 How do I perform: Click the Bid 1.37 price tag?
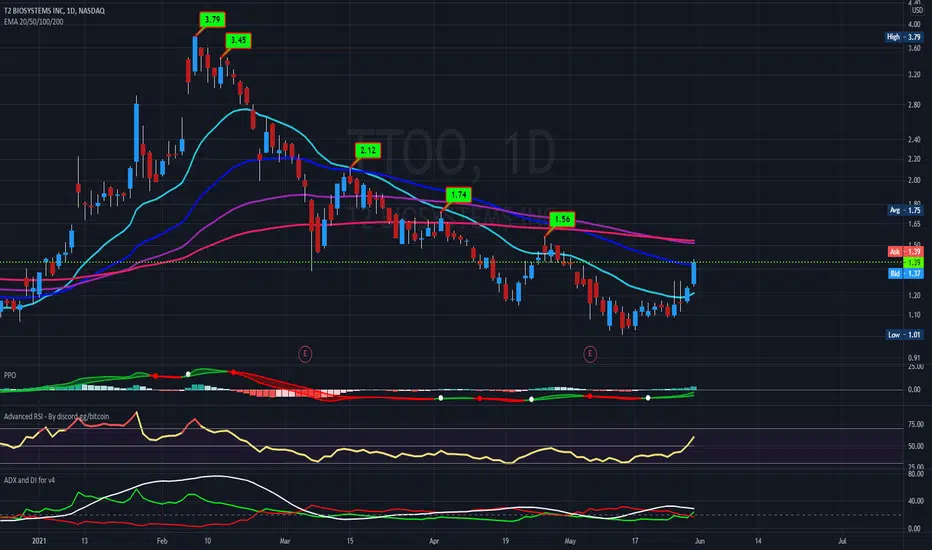tap(905, 274)
